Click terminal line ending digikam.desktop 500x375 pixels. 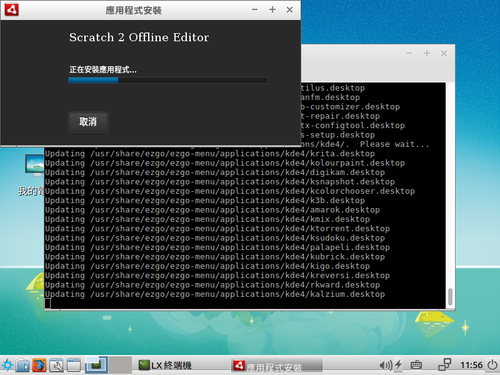point(215,172)
